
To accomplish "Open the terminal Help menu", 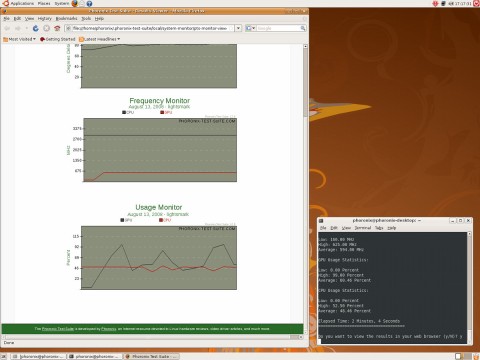I will pos(392,228).
